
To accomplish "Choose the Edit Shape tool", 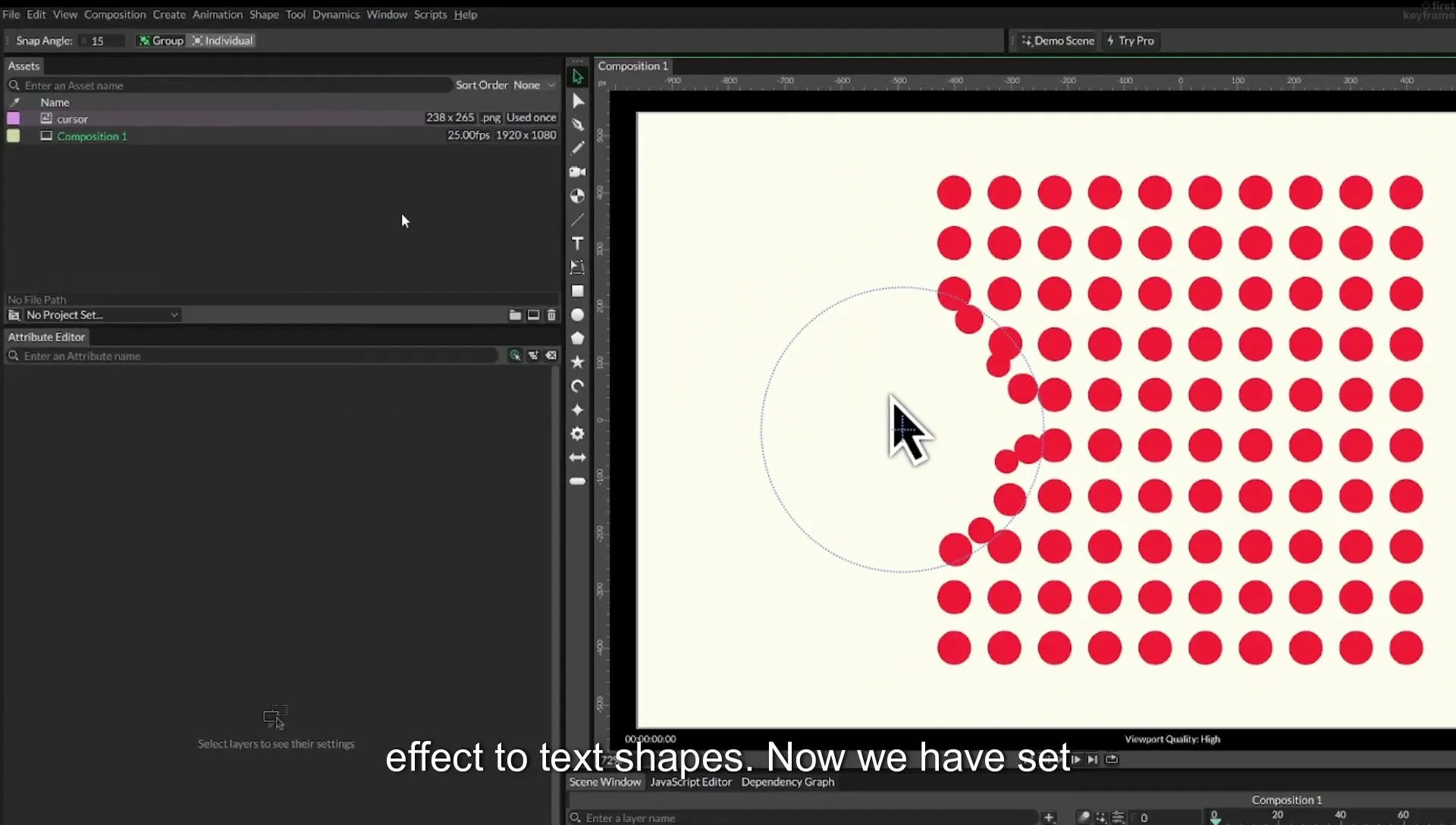I will 578,101.
